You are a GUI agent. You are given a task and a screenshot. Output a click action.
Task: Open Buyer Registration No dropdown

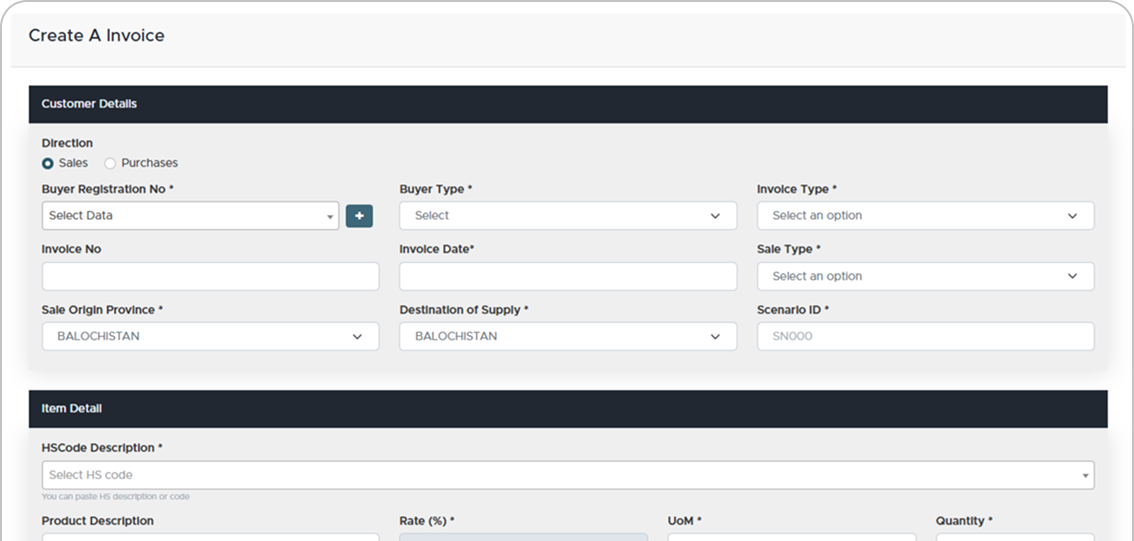(190, 215)
